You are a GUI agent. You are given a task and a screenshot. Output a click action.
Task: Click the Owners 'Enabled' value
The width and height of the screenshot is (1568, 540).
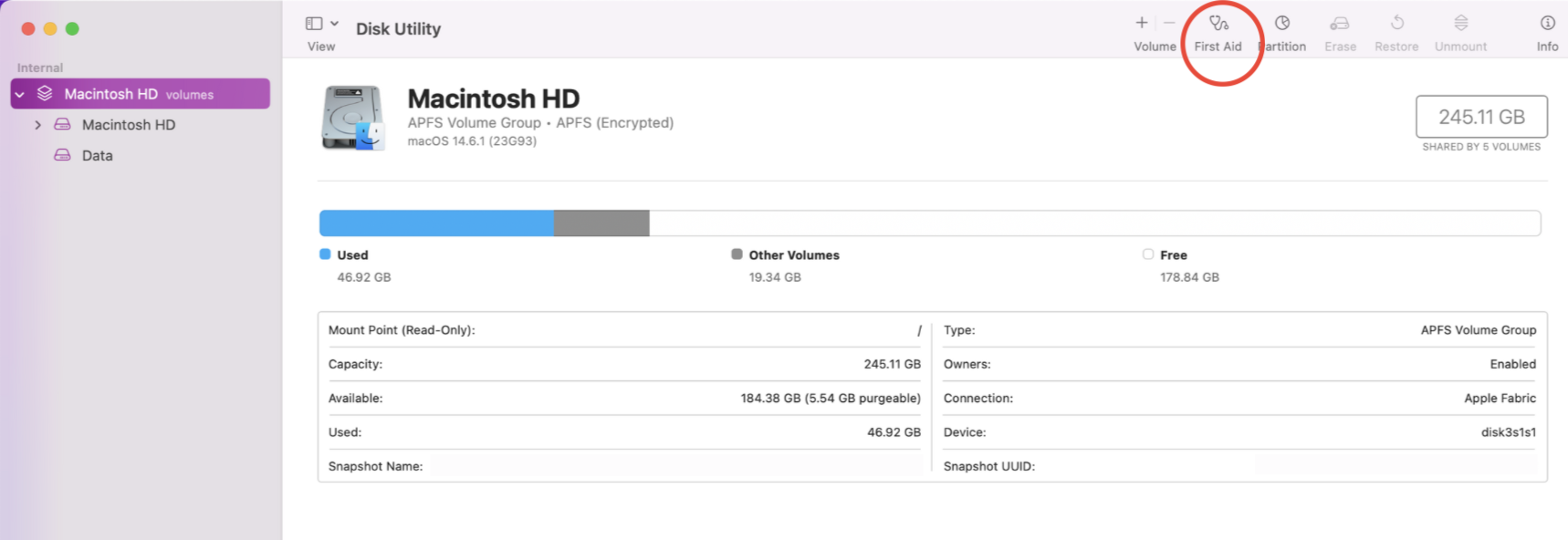coord(1513,364)
